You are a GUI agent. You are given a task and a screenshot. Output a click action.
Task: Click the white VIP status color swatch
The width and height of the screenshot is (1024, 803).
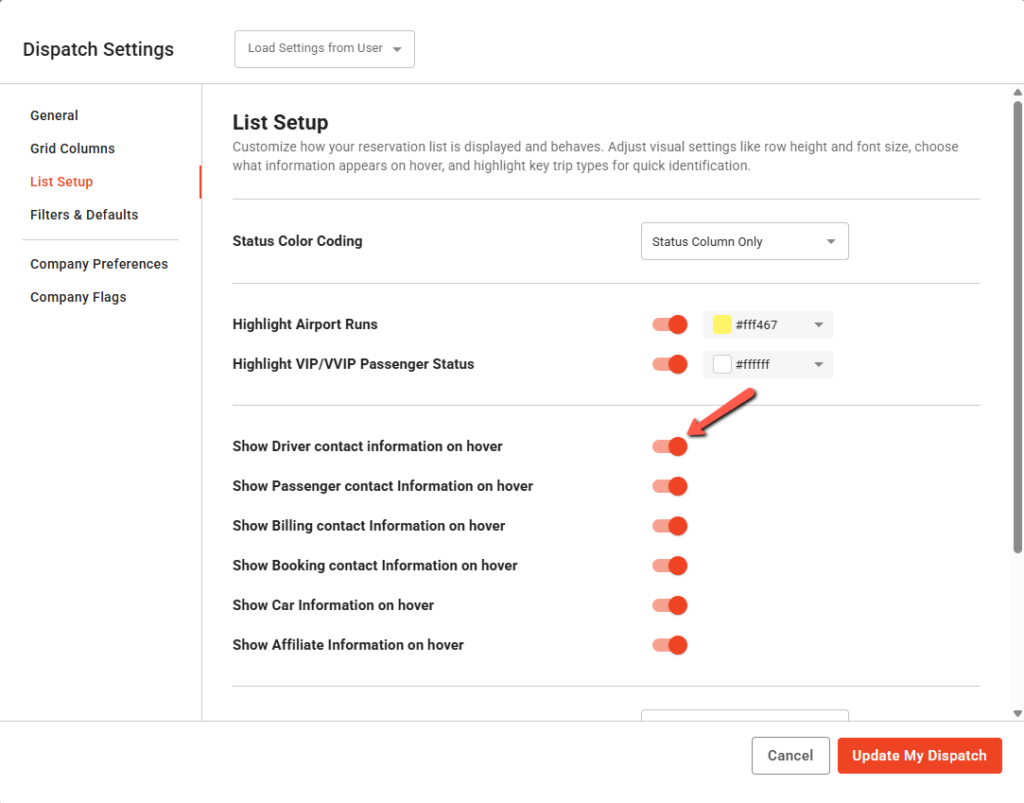(x=722, y=365)
